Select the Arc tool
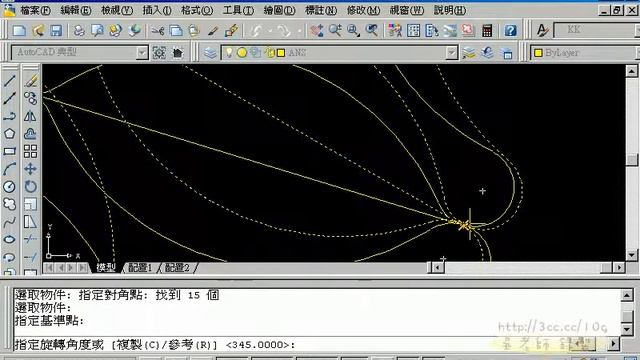The image size is (640, 360). click(10, 169)
